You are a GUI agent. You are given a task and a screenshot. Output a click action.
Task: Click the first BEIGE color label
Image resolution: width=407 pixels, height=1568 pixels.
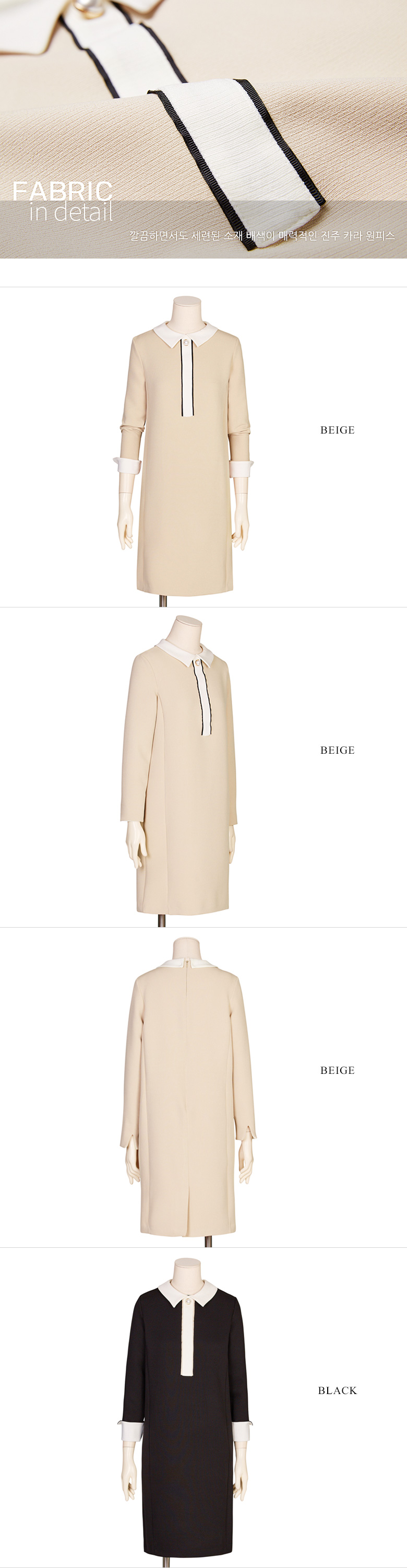pyautogui.click(x=337, y=430)
